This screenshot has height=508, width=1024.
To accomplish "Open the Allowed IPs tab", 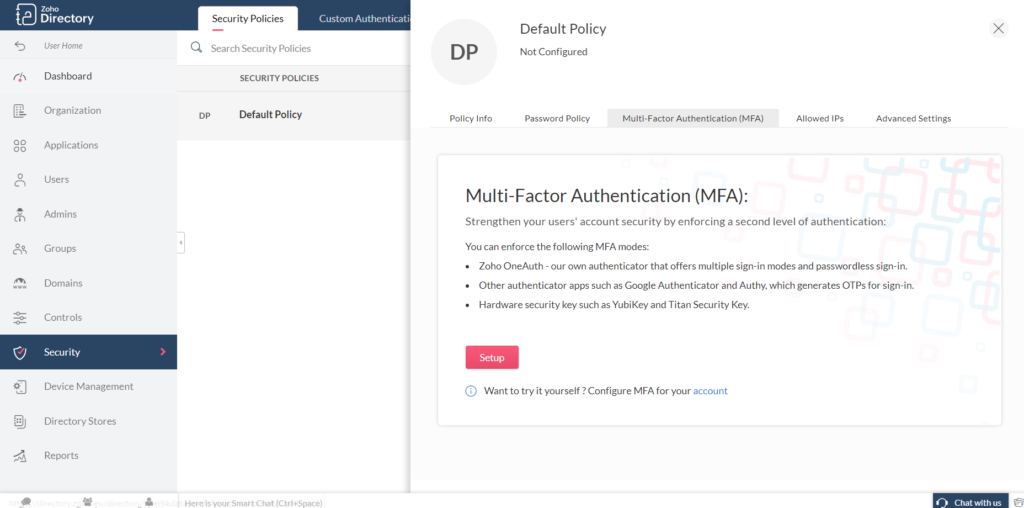I will (x=820, y=118).
